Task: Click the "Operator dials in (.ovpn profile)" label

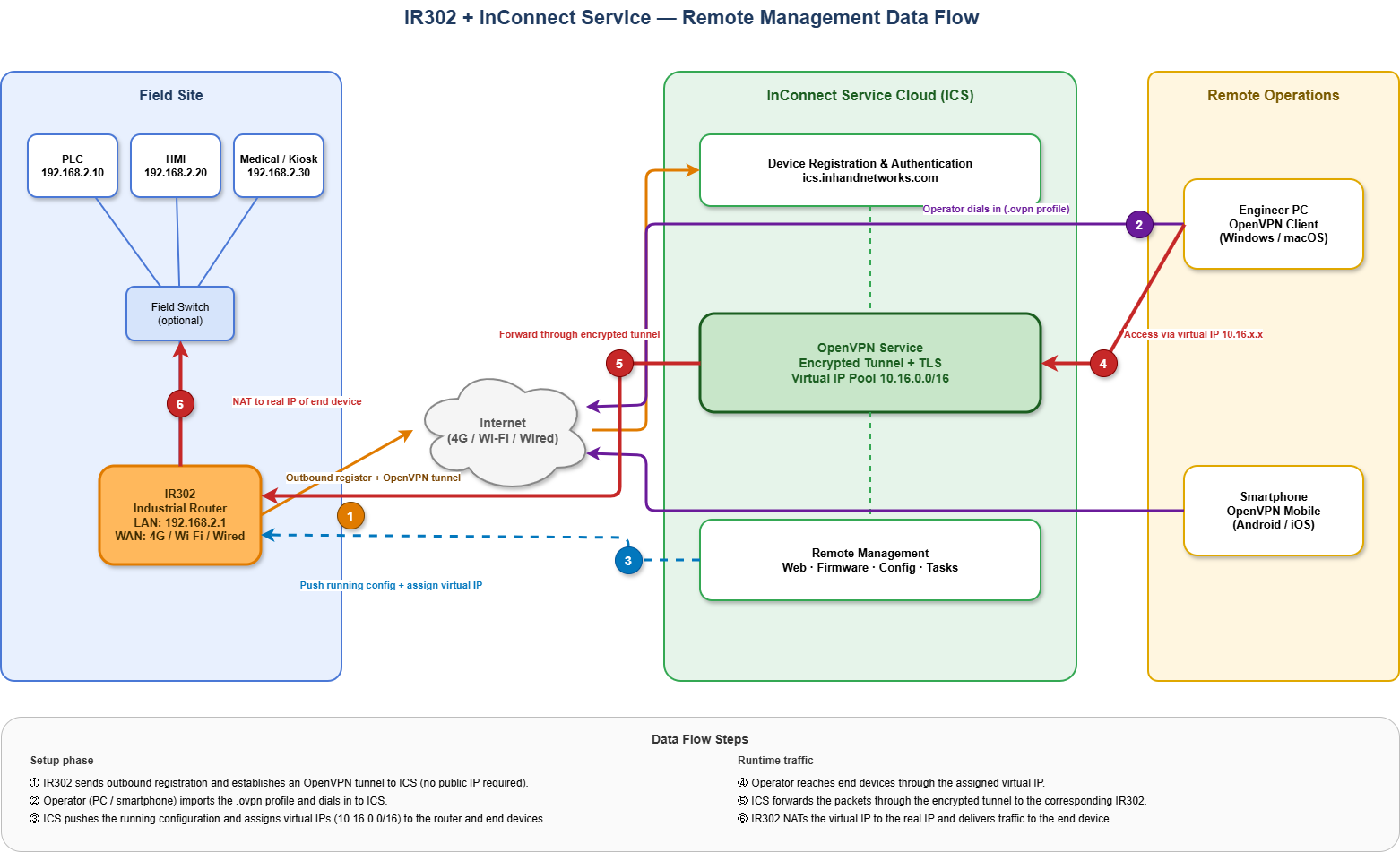Action: point(996,209)
